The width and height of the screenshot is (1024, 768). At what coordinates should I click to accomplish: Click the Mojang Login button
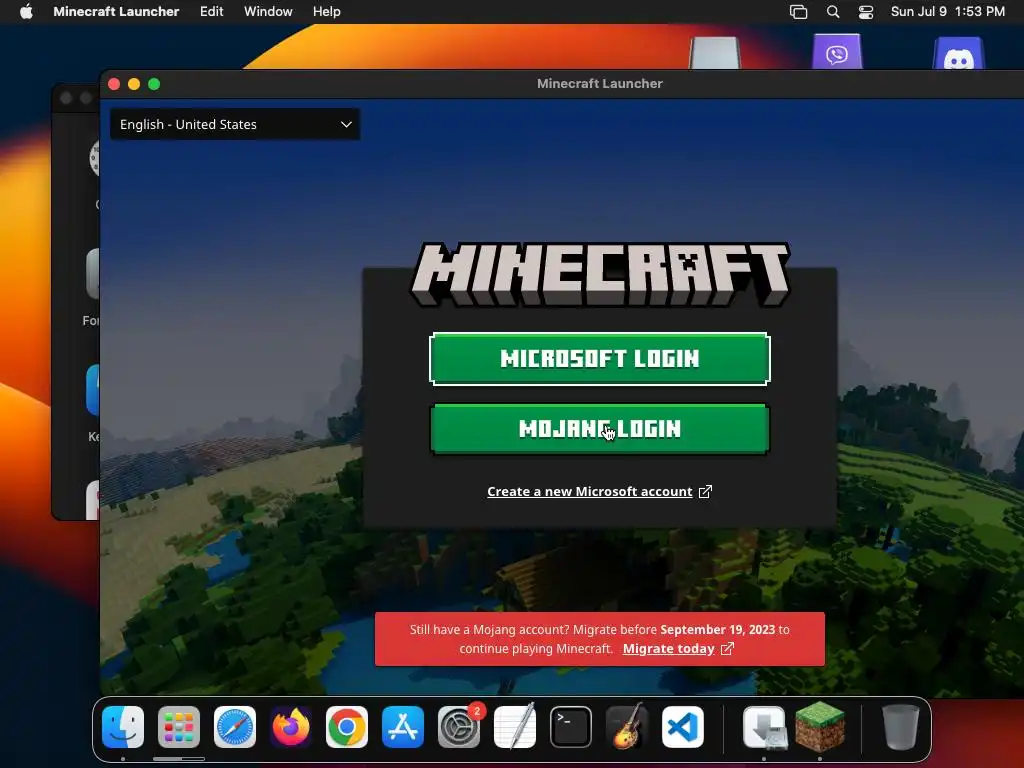pyautogui.click(x=600, y=429)
